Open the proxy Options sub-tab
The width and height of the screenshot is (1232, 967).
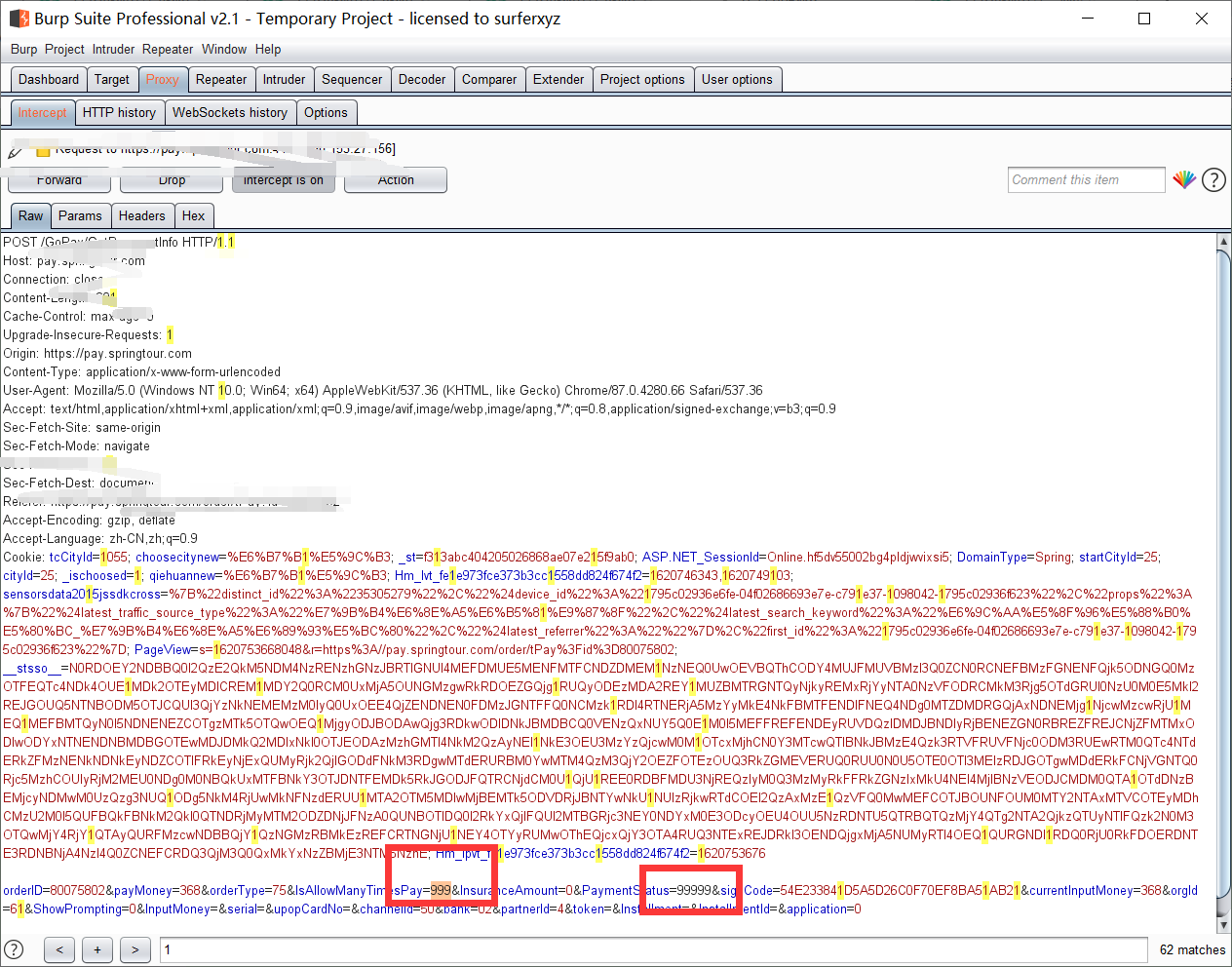point(326,113)
